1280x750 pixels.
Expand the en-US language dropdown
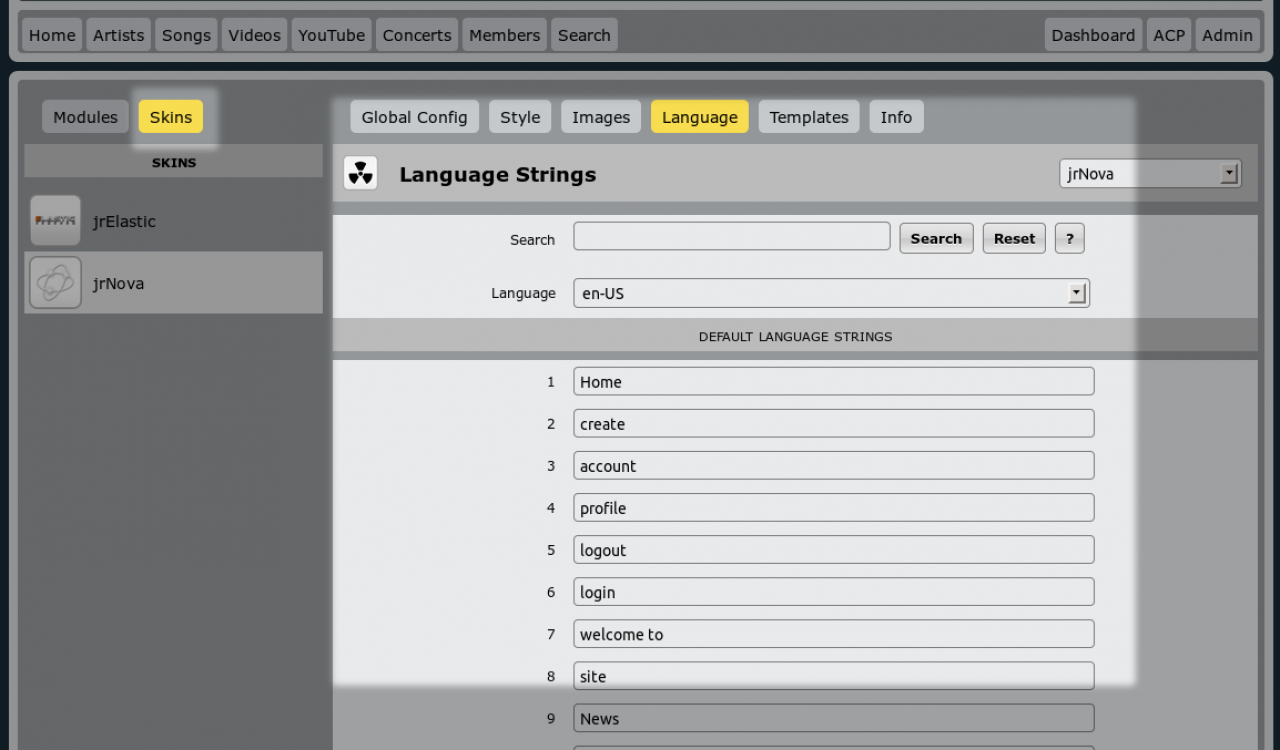[830, 293]
